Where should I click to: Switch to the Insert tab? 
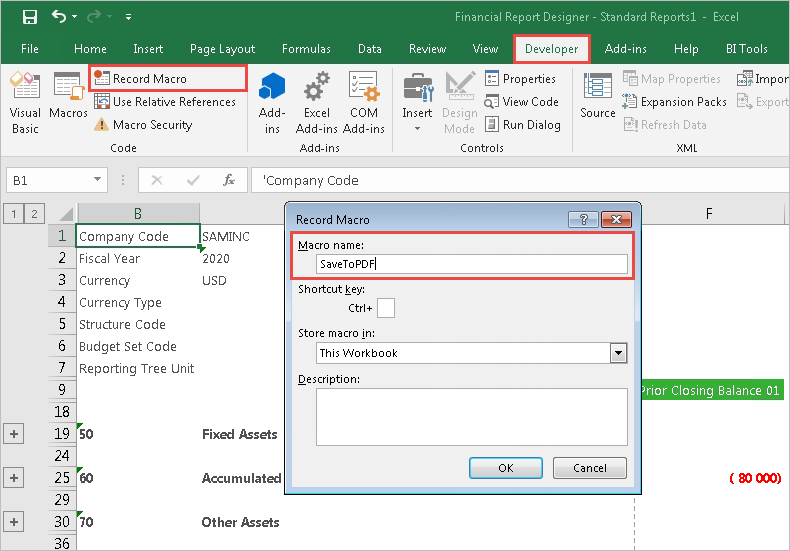click(148, 49)
